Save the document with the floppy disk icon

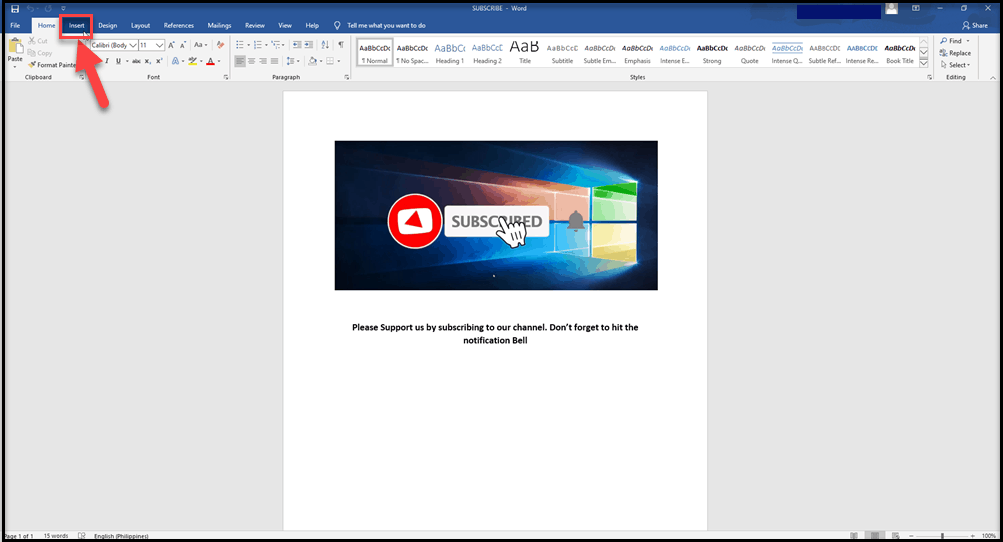click(15, 9)
